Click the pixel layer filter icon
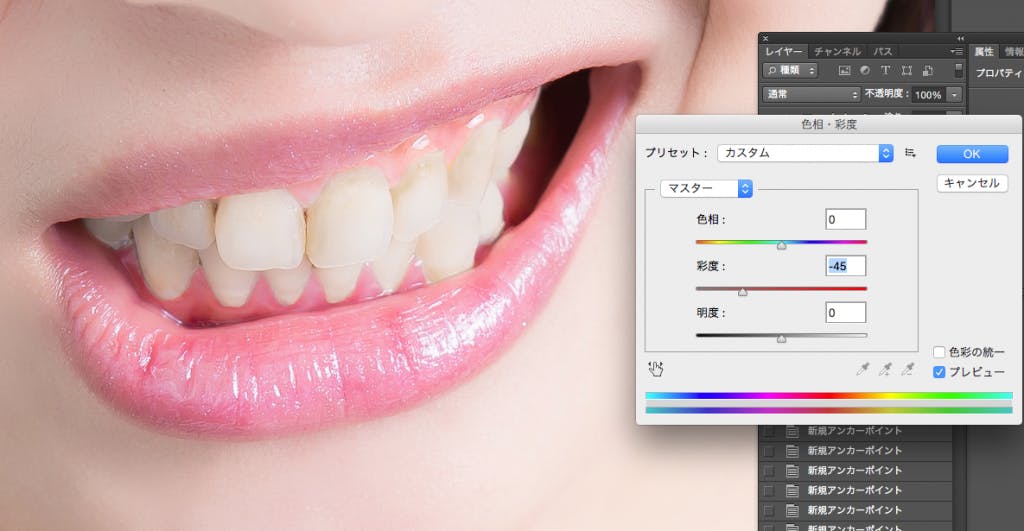 pos(844,71)
